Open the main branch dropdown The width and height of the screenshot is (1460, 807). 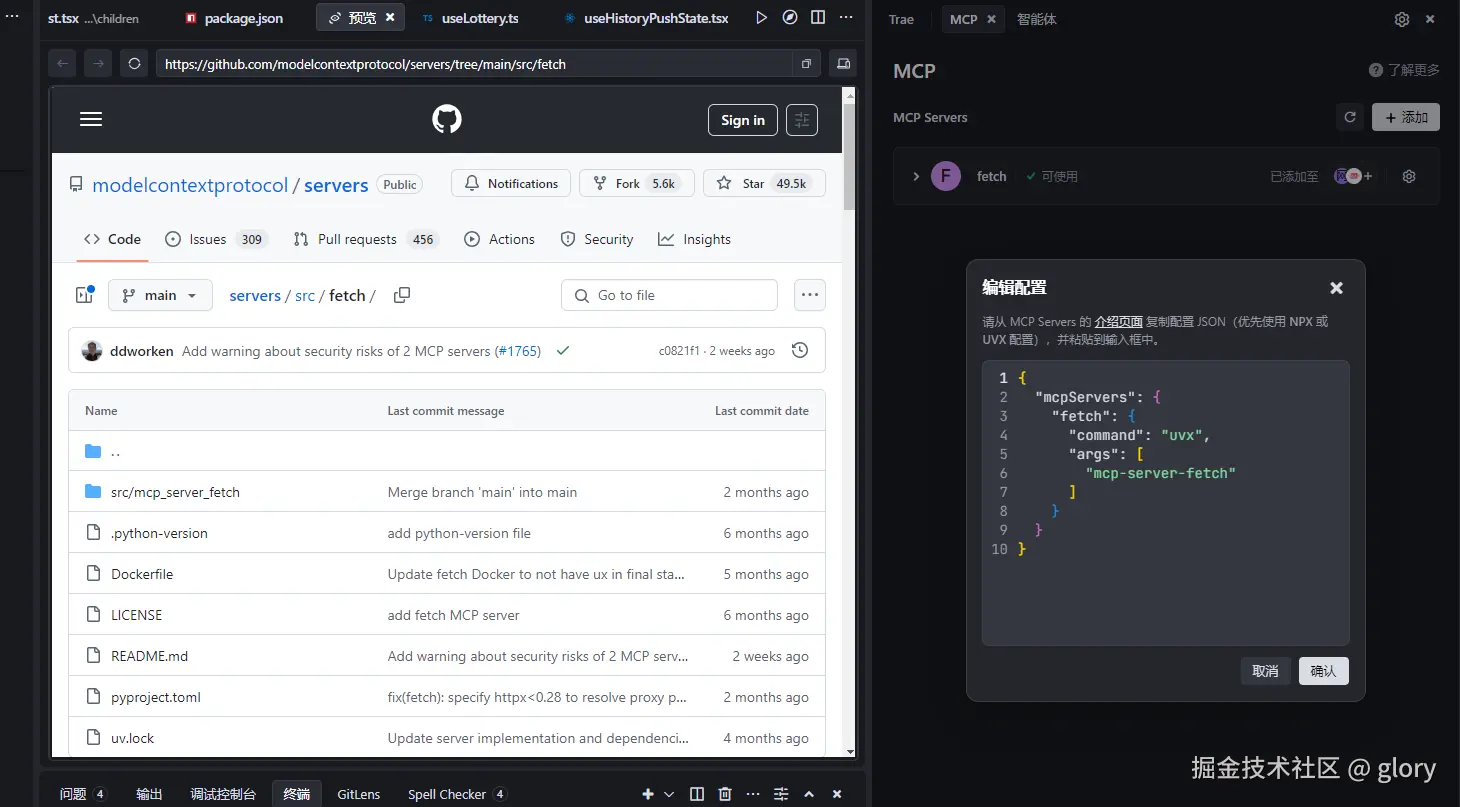(x=160, y=295)
